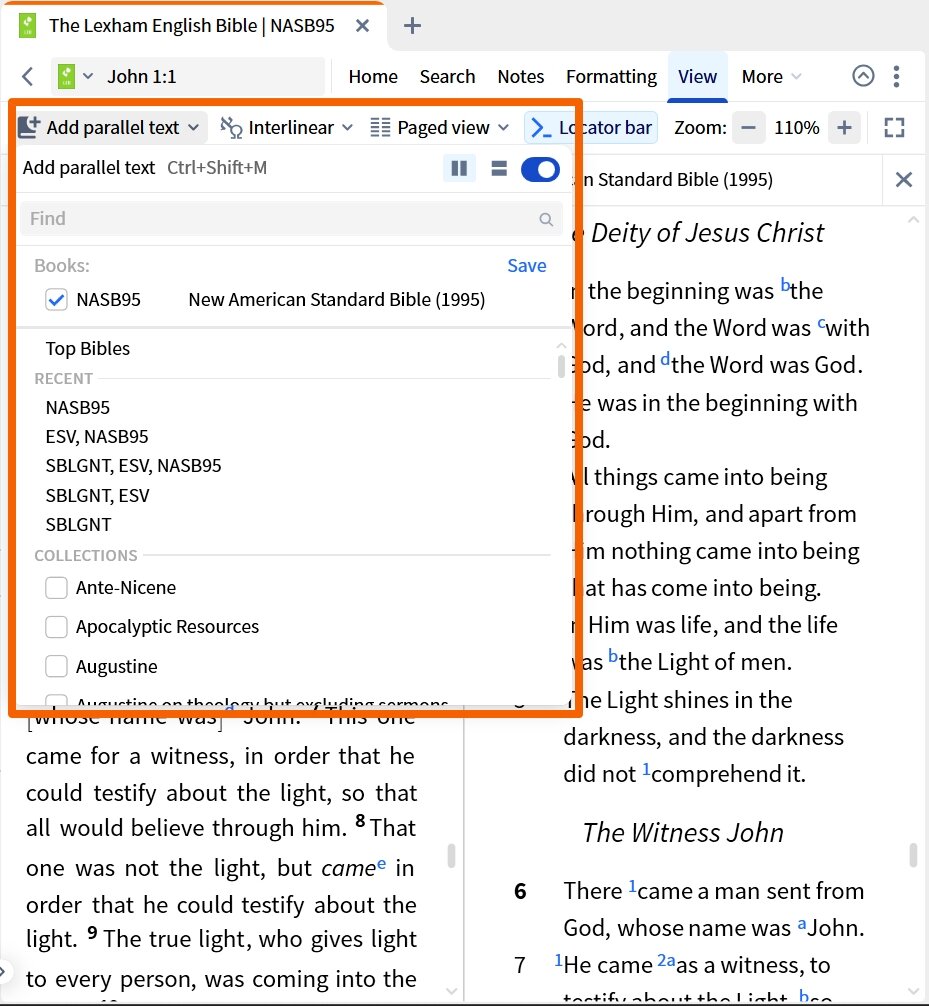
Task: Click the dropdown list scrollbar thumb
Action: (x=561, y=366)
